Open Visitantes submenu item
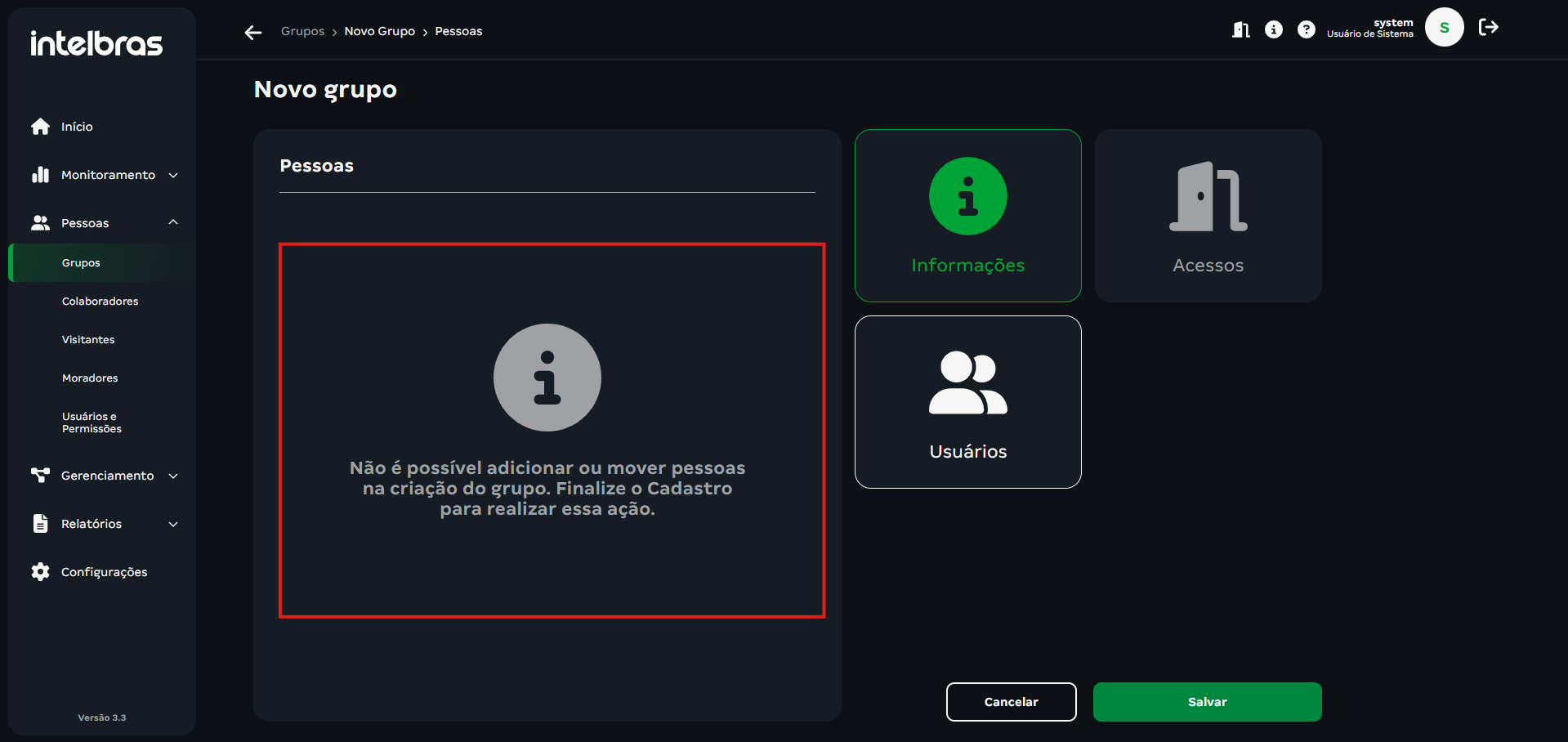 coord(88,340)
